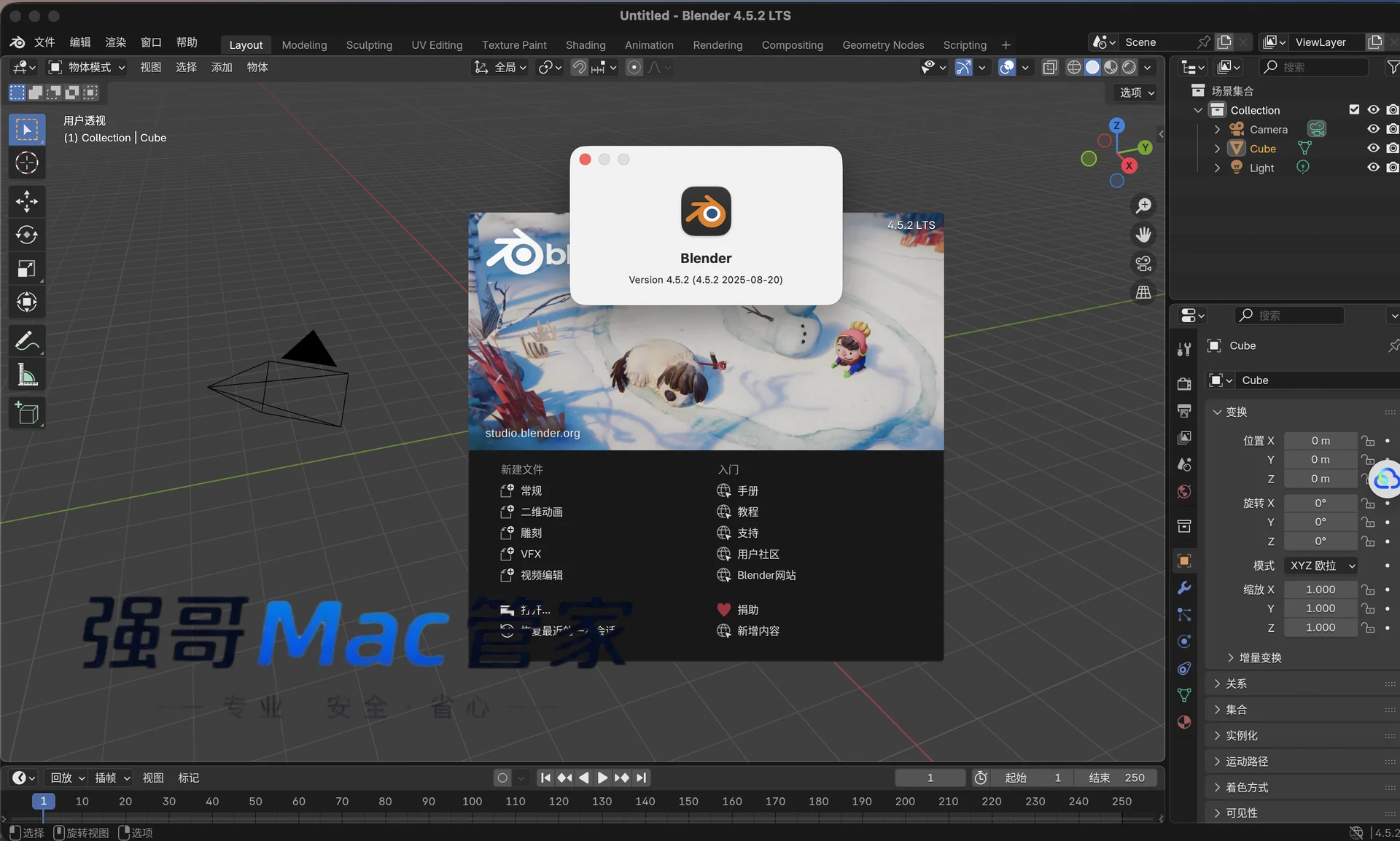Toggle the camera view icon
This screenshot has width=1400, height=841.
pyautogui.click(x=1143, y=263)
